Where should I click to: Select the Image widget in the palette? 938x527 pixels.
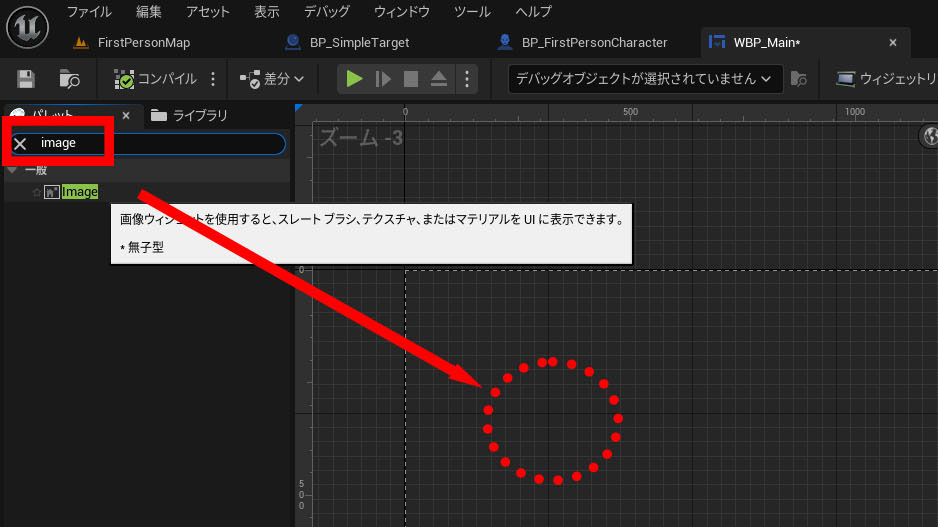pos(80,192)
